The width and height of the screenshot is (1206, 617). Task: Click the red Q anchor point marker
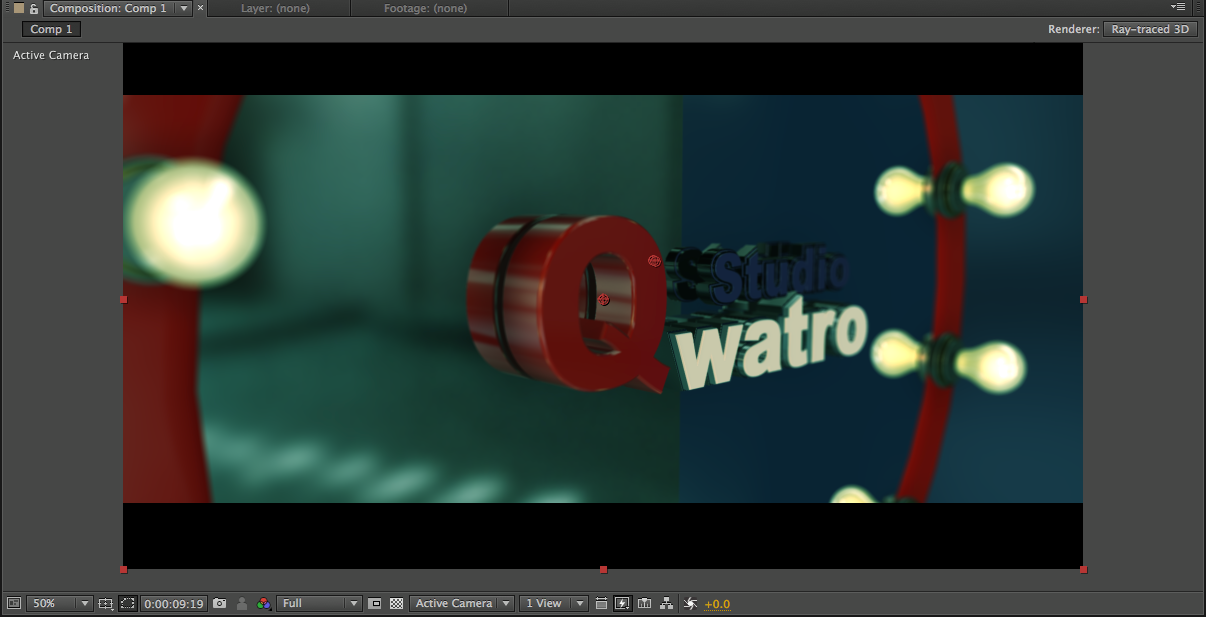click(x=603, y=299)
